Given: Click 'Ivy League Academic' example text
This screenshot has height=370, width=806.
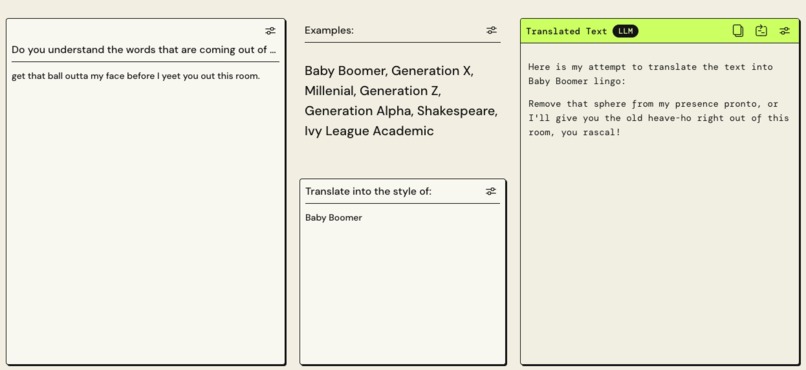Looking at the screenshot, I should click(x=369, y=131).
